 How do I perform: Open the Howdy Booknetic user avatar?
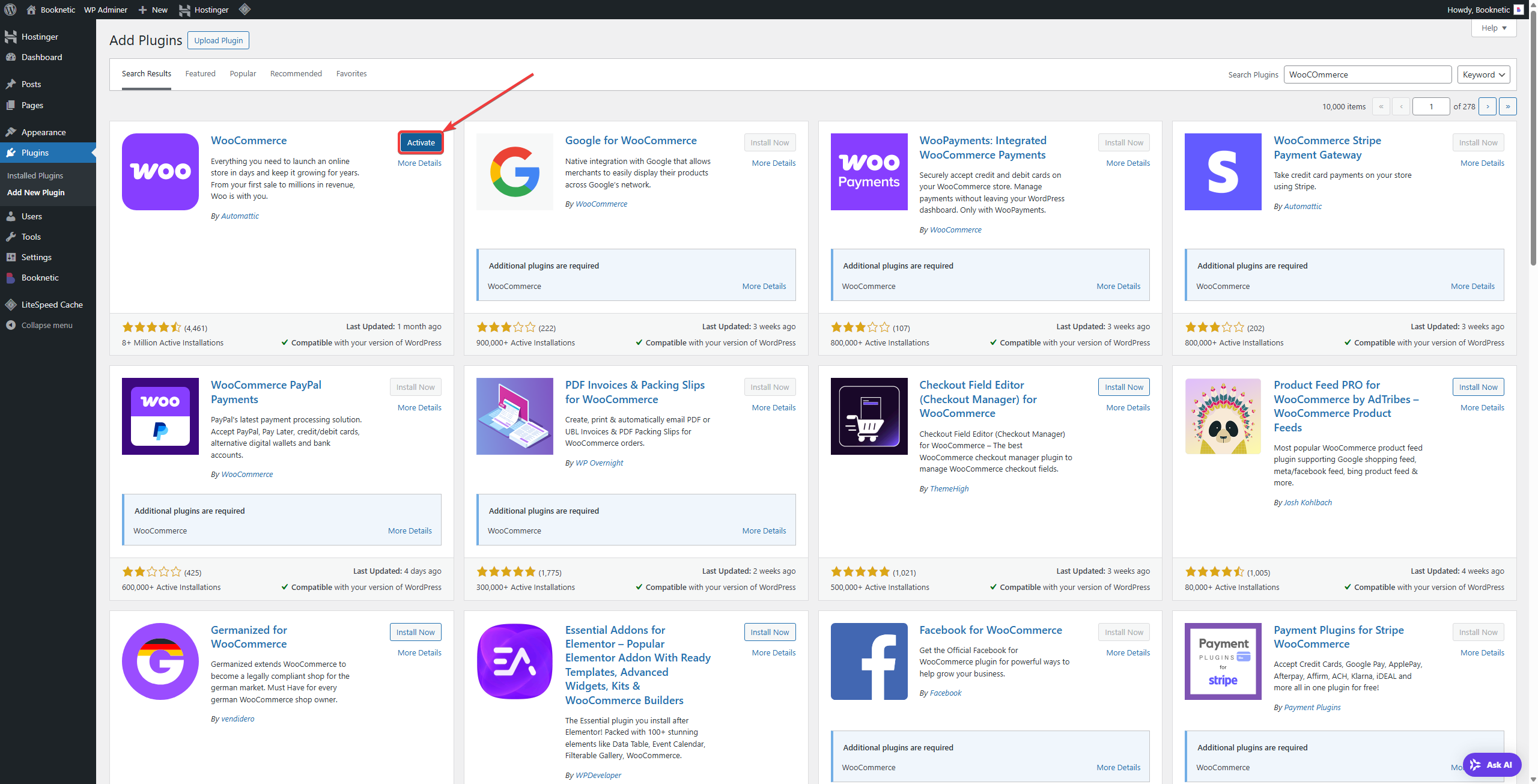[x=1519, y=10]
